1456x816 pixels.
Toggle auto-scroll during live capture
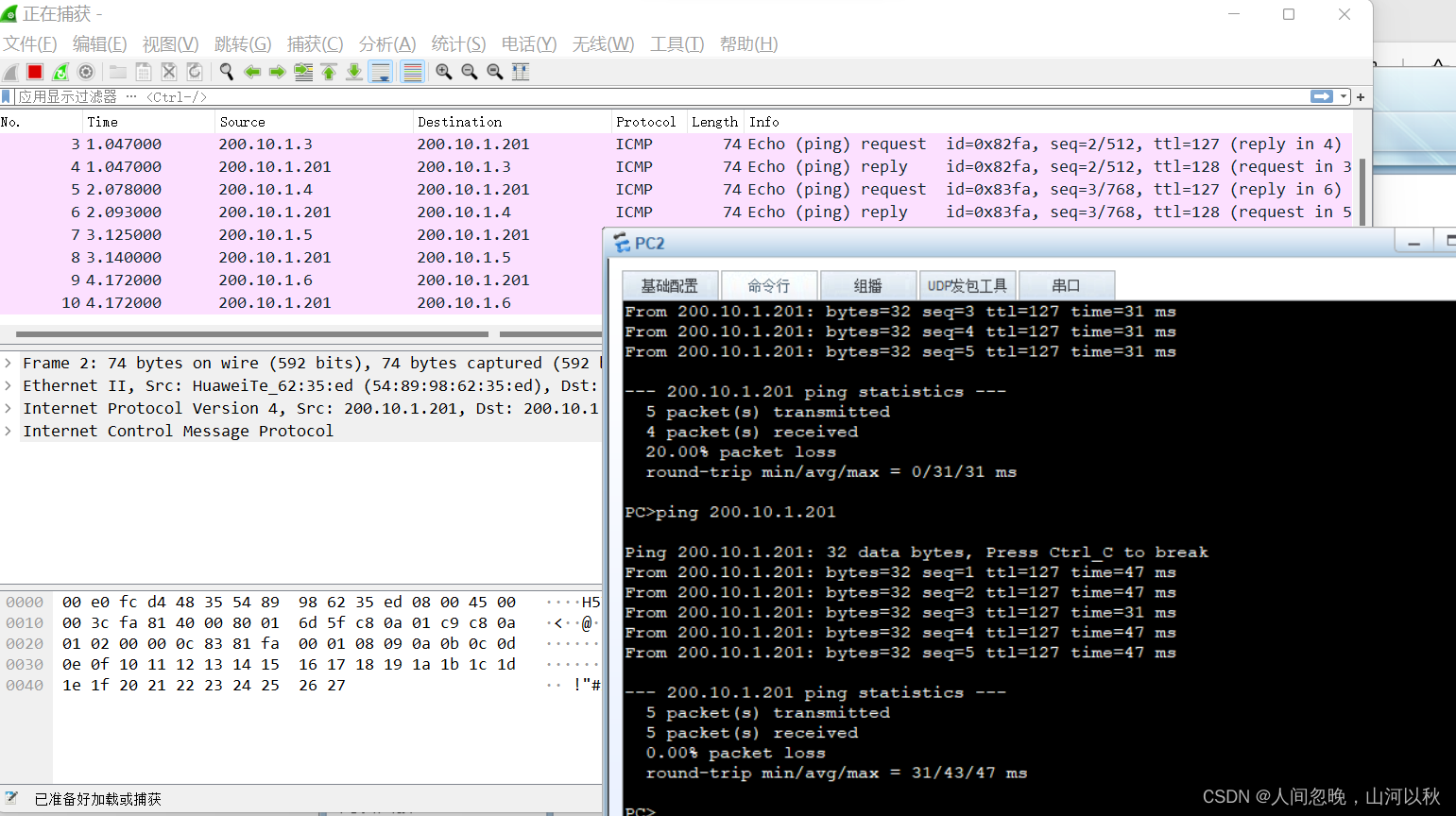381,72
